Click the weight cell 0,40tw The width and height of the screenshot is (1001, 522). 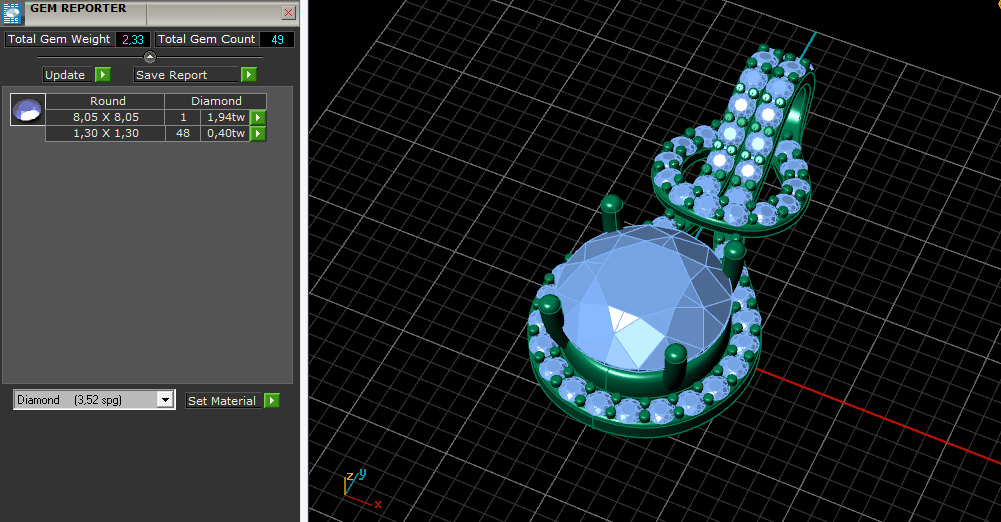[x=225, y=133]
